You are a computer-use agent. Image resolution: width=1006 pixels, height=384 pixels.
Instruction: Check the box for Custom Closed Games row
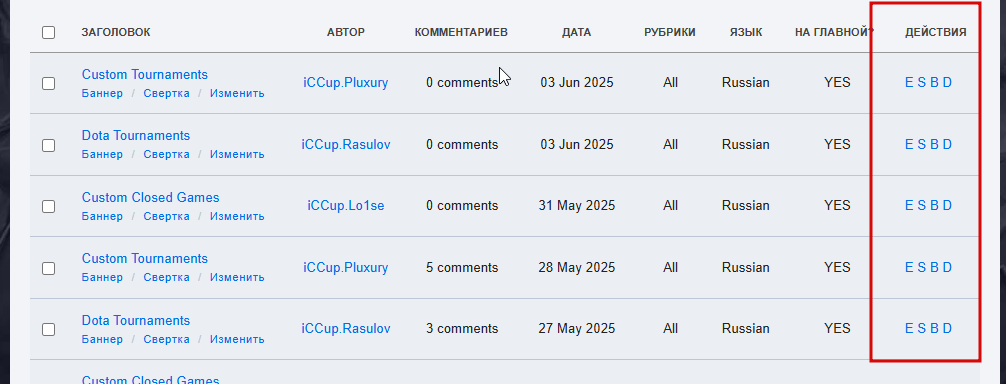(x=49, y=206)
